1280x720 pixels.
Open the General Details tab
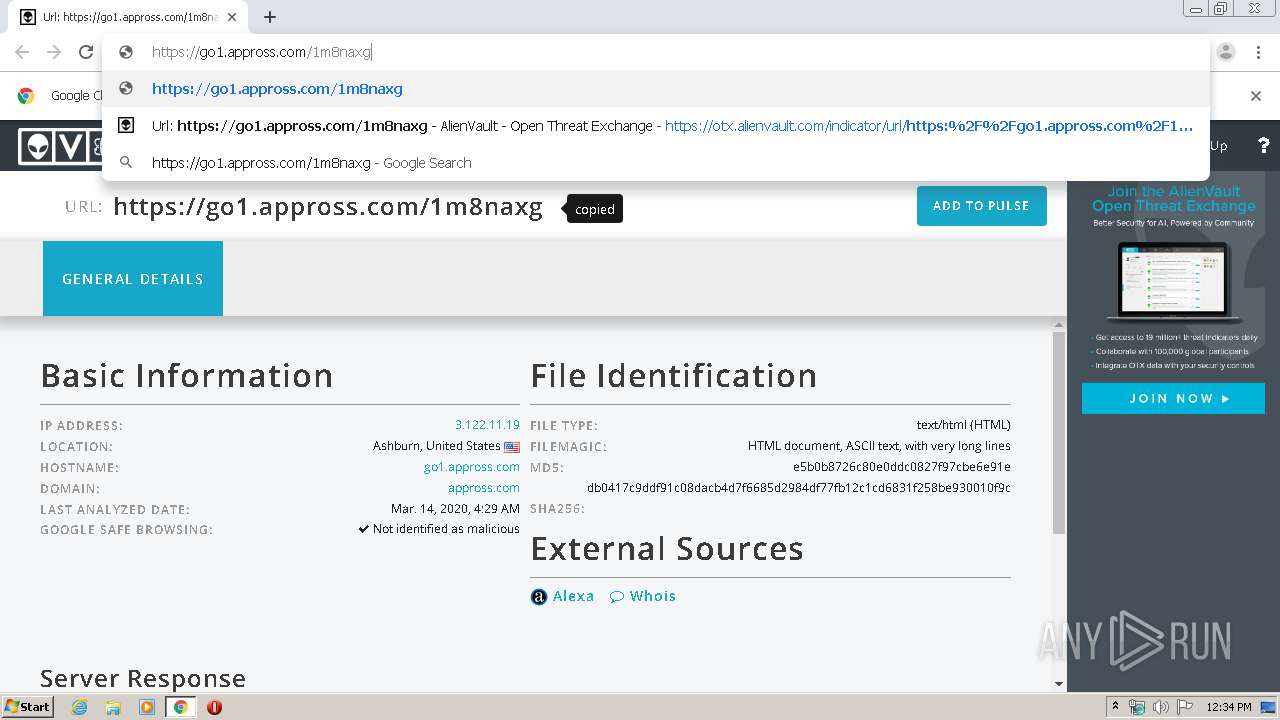[133, 279]
